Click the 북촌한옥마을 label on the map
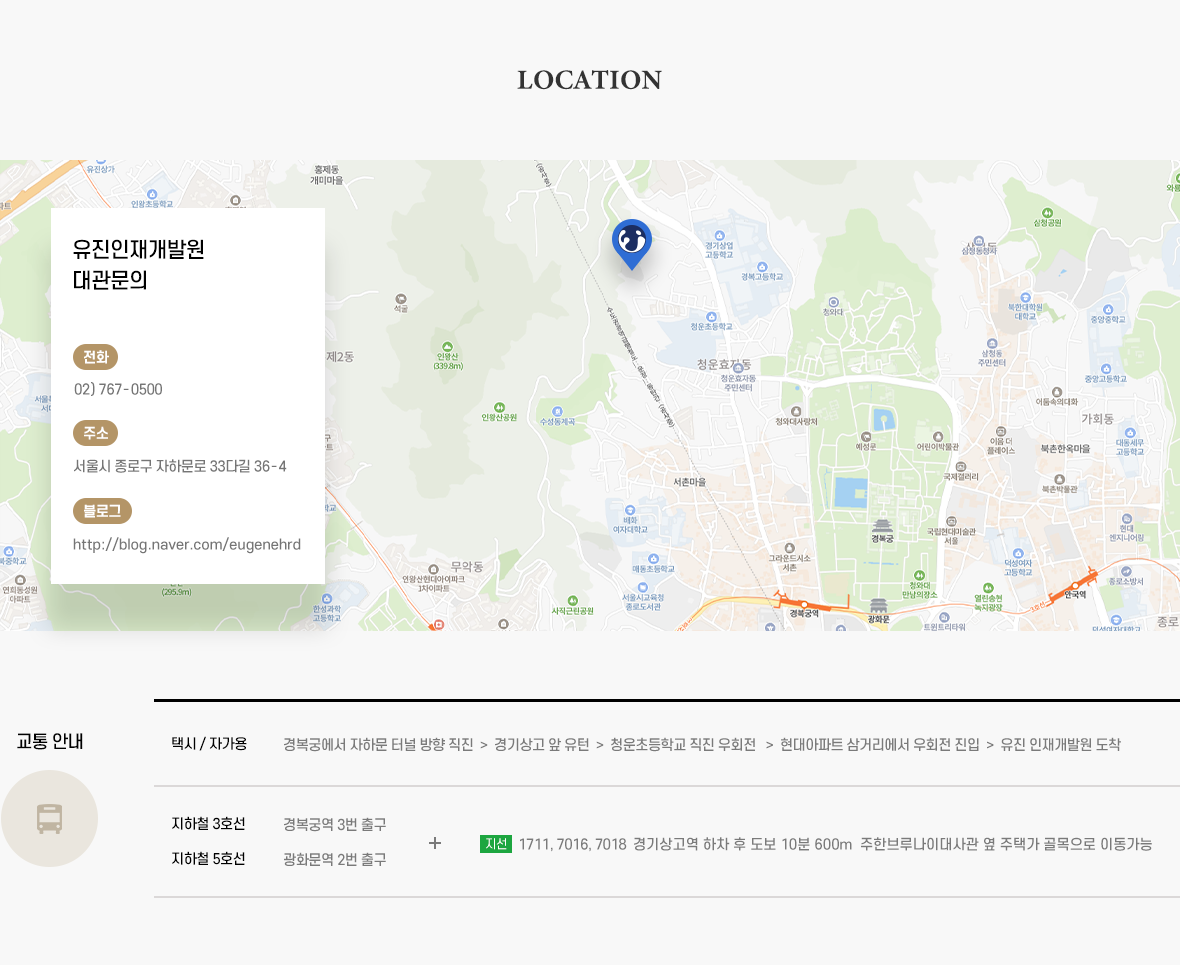The width and height of the screenshot is (1180, 965). tap(1065, 449)
